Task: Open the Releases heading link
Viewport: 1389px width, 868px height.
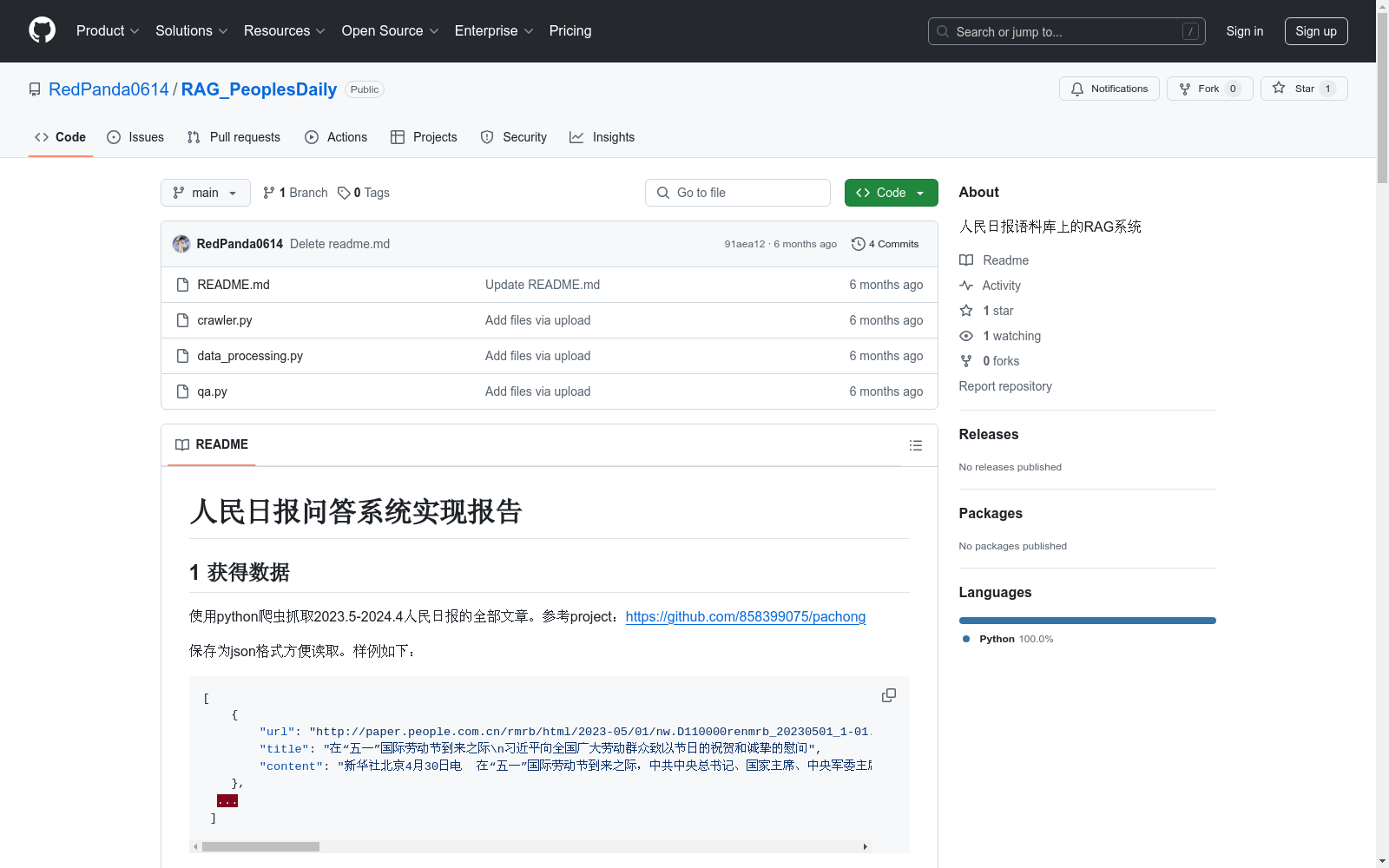Action: tap(989, 434)
